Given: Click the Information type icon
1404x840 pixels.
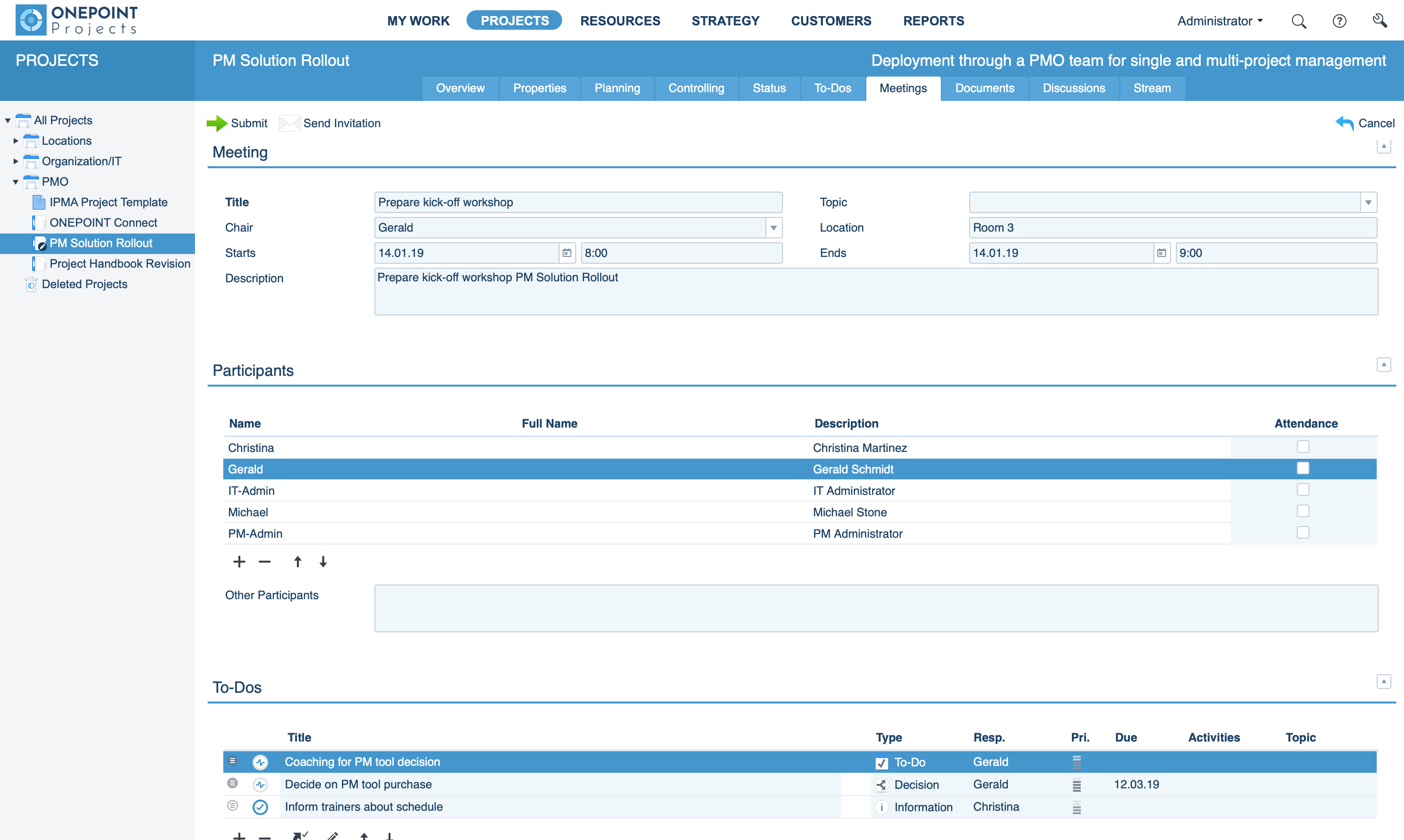Looking at the screenshot, I should (881, 808).
